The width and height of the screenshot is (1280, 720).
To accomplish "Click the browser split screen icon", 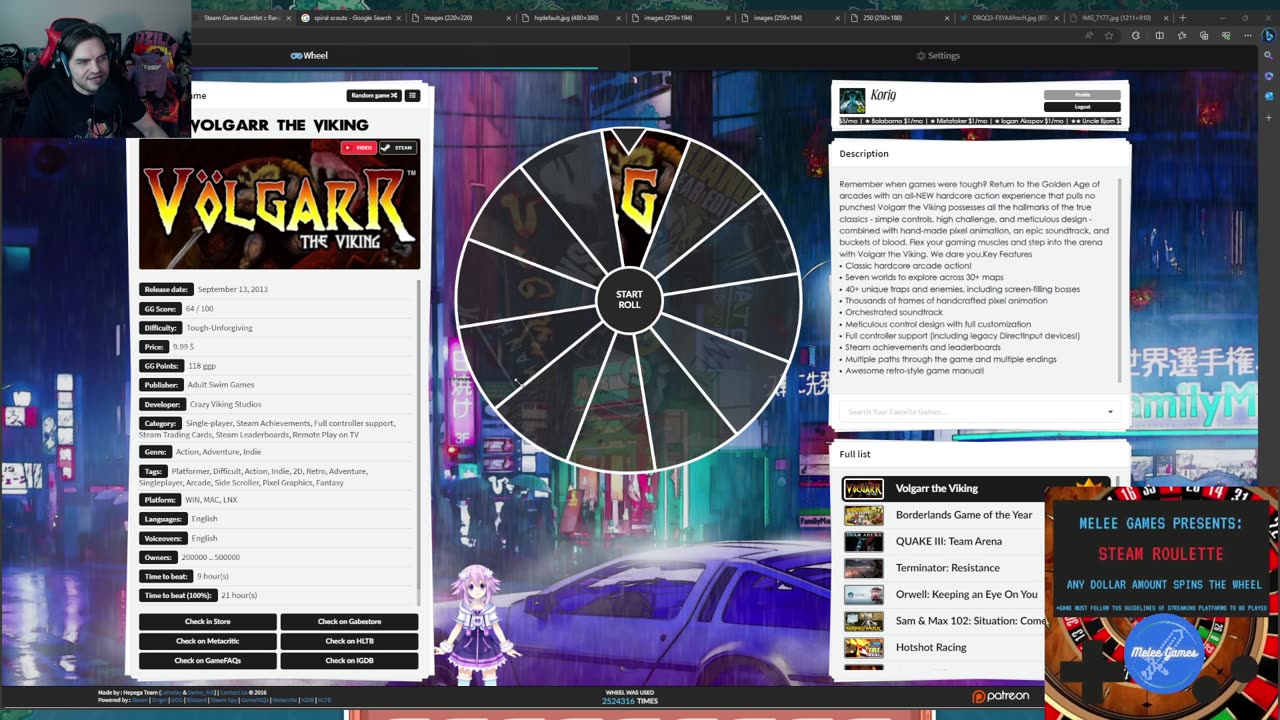I will click(1159, 36).
